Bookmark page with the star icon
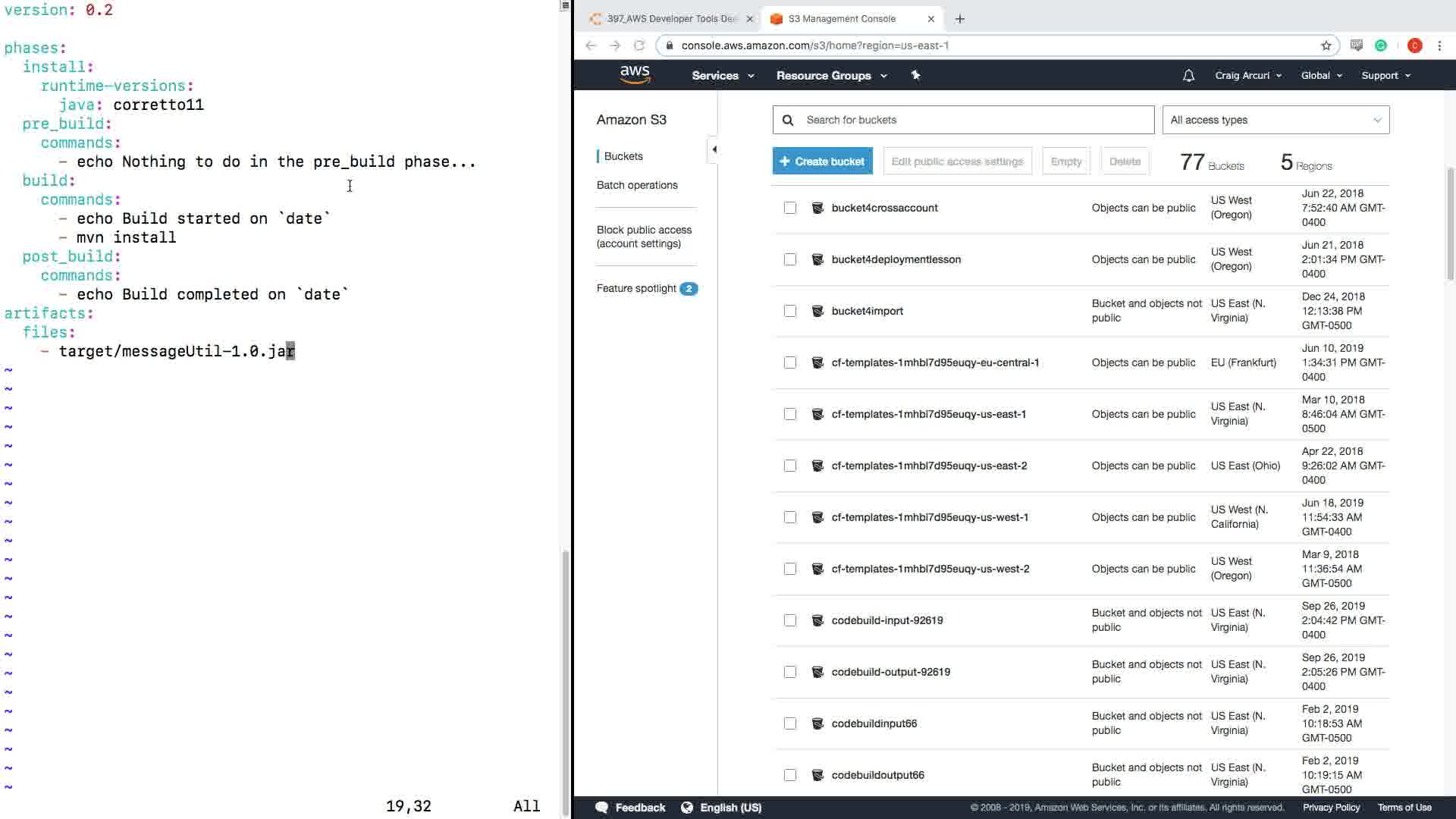Screen dimensions: 1456x819 click(x=1326, y=45)
